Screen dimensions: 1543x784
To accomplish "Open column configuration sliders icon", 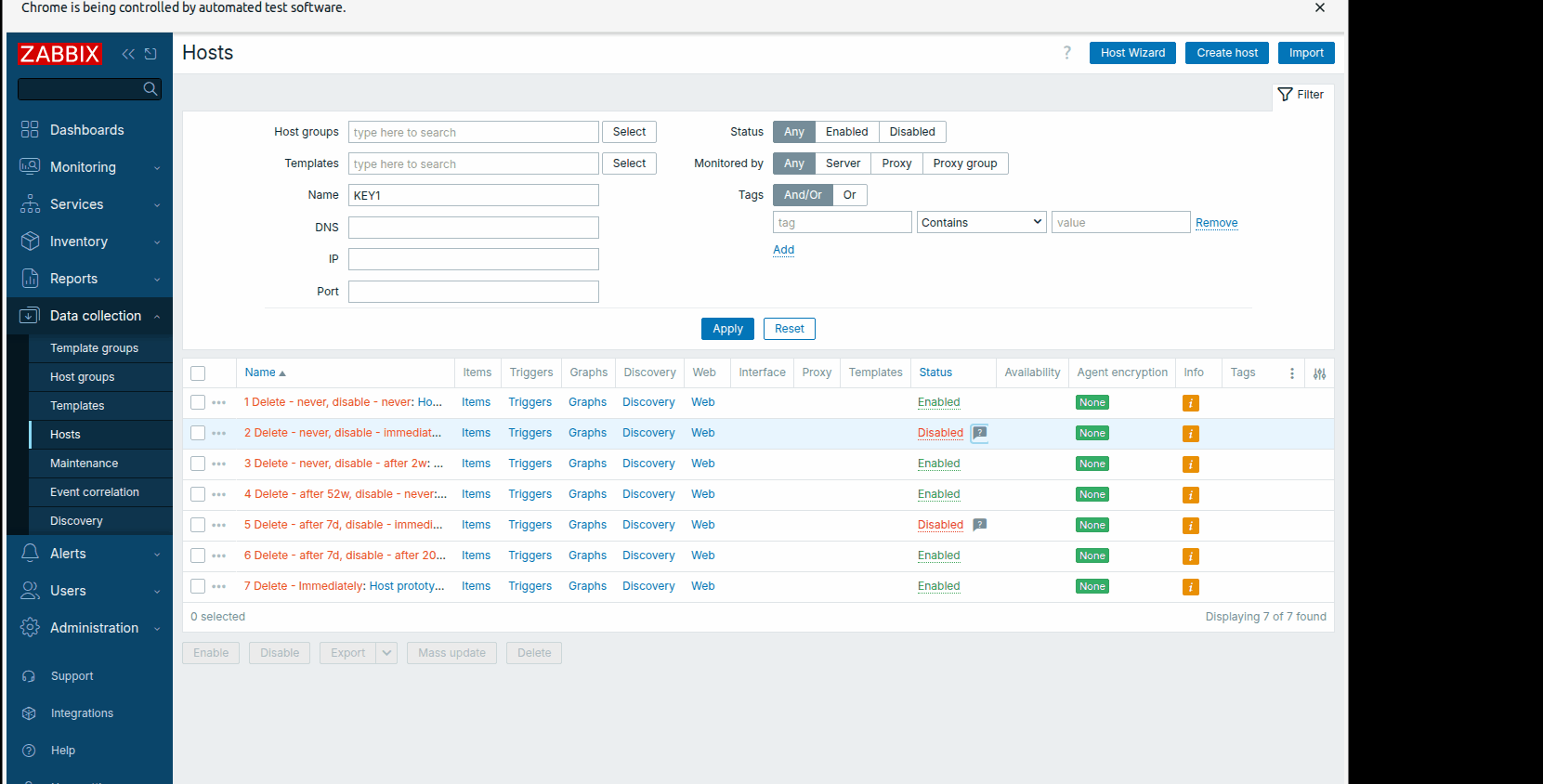I will [1319, 373].
